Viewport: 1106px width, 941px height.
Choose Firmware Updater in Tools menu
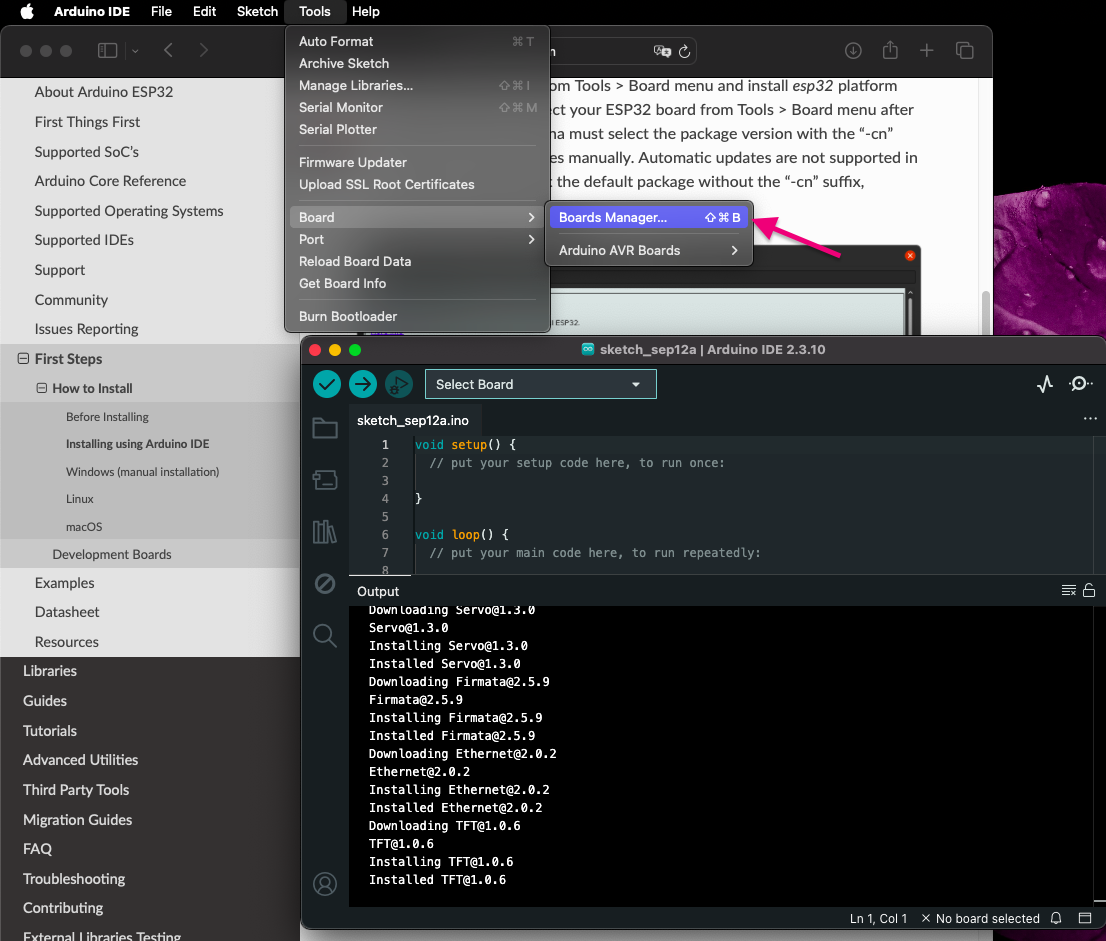tap(416, 162)
